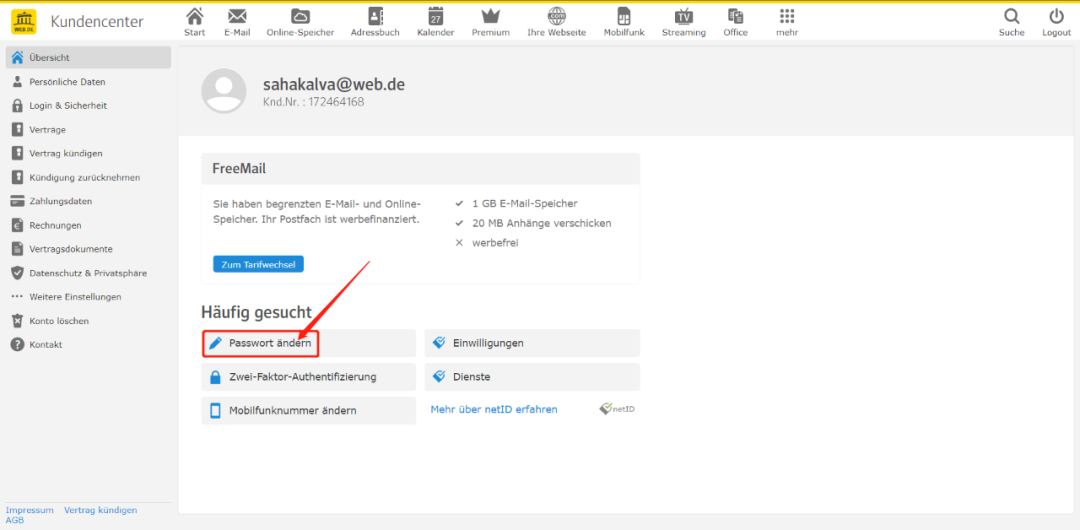The image size is (1080, 530).
Task: Follow Mehr über netID erfahren link
Action: (494, 409)
